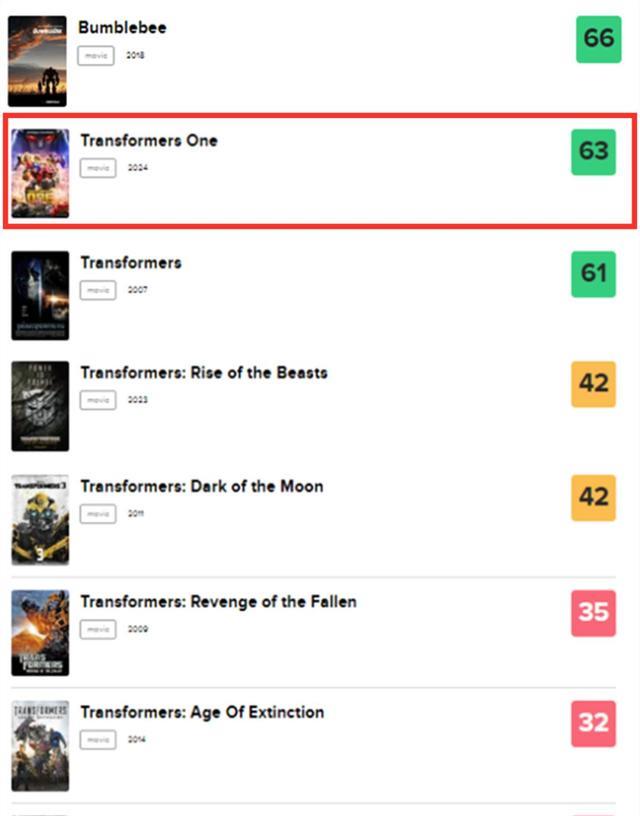Image resolution: width=640 pixels, height=816 pixels.
Task: Select the red 32 score badge
Action: 594,724
